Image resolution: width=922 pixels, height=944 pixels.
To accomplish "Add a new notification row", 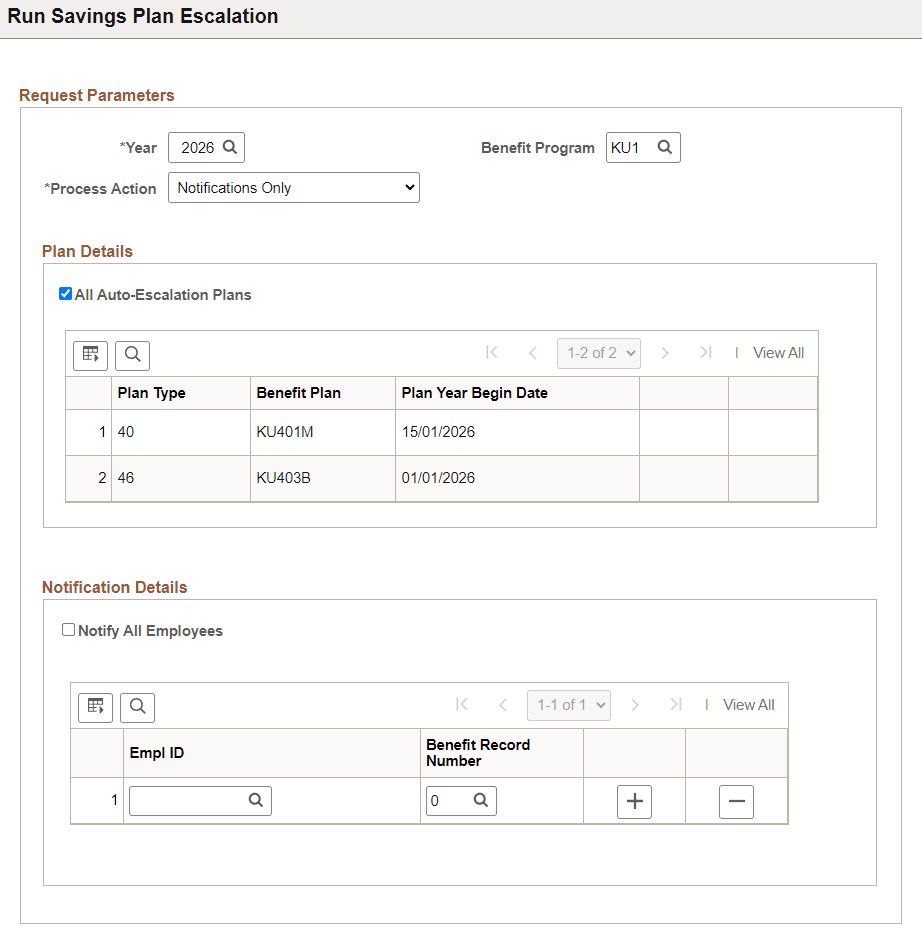I will [x=634, y=801].
